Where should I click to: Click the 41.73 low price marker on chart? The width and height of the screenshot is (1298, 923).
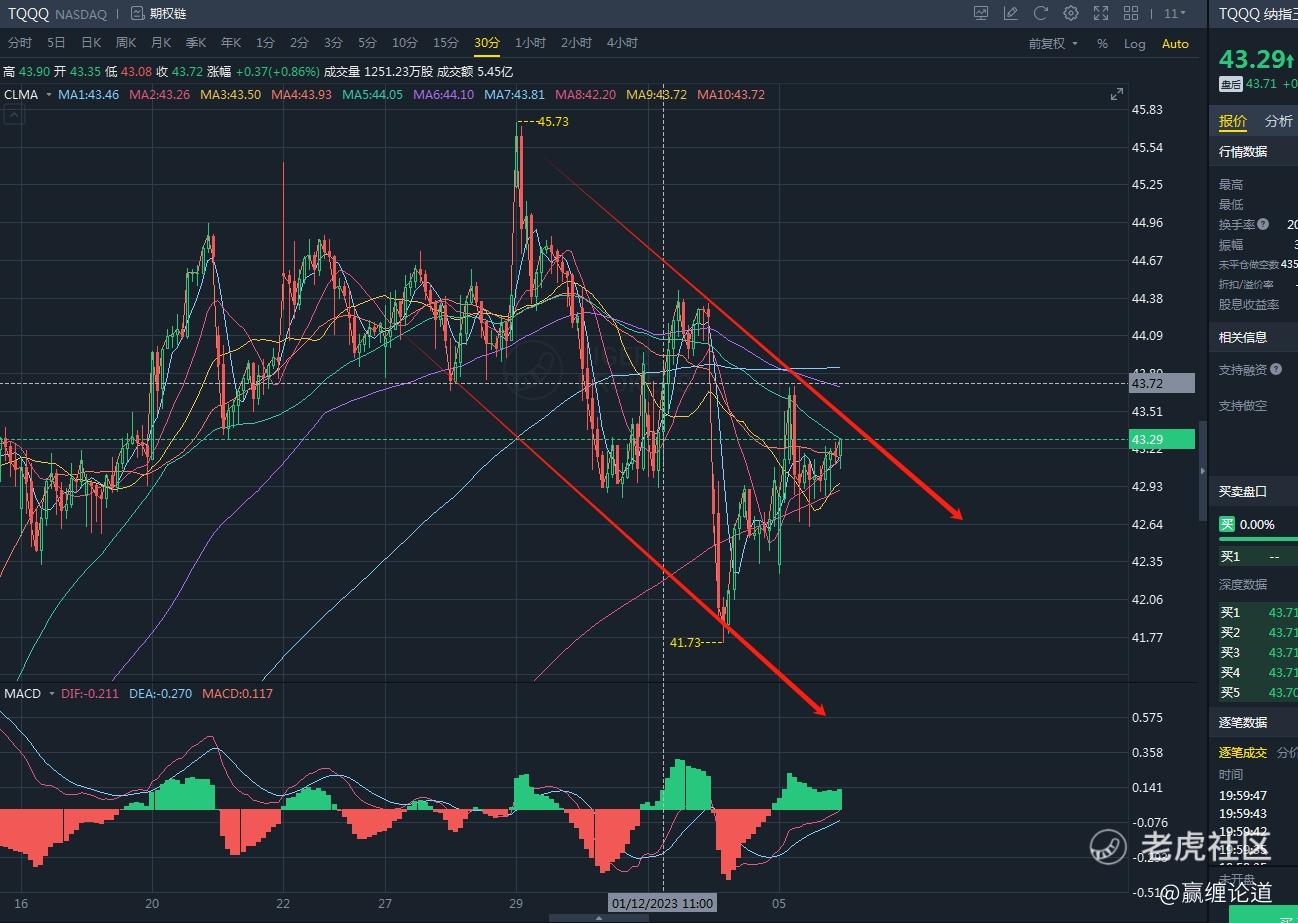[686, 642]
